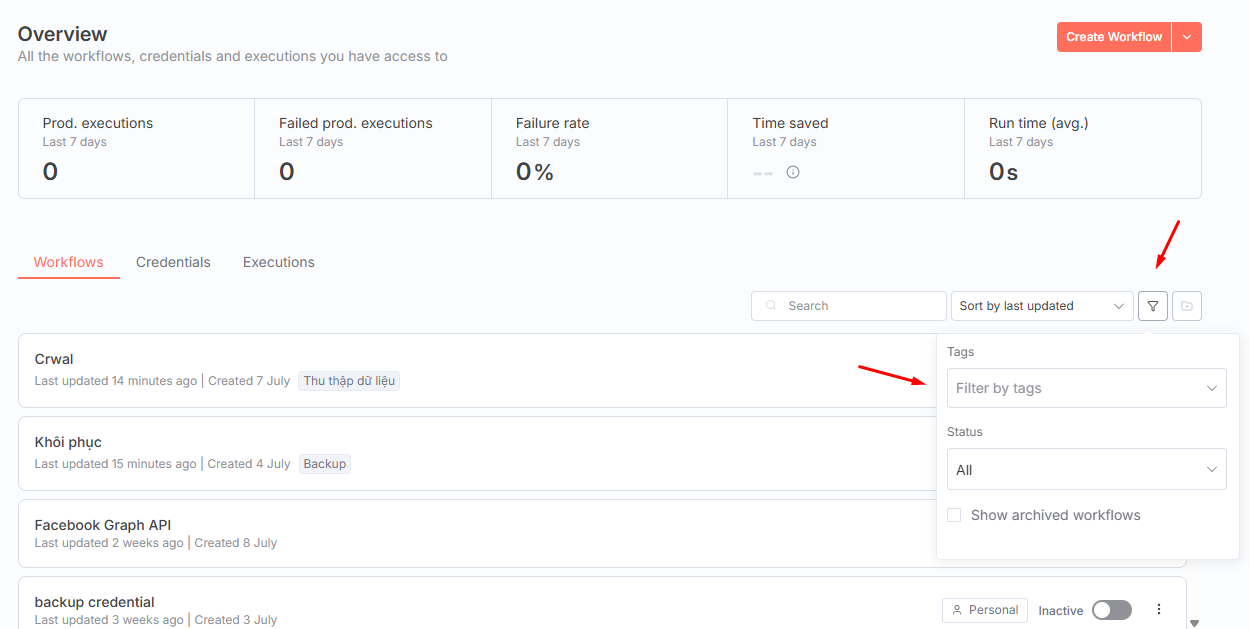1250x629 pixels.
Task: Open three-dot menu for backup credential
Action: click(1159, 609)
